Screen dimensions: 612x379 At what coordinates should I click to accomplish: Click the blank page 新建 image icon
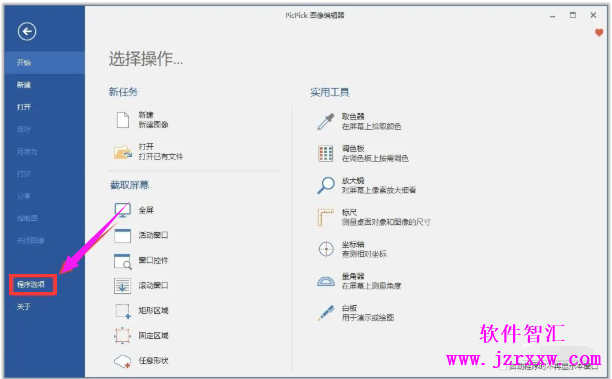pos(123,120)
